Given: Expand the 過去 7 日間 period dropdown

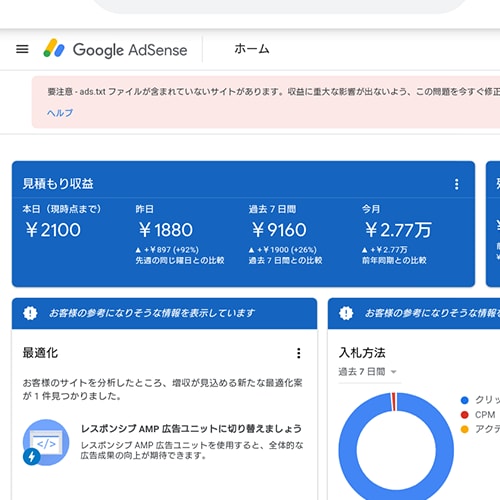Looking at the screenshot, I should [368, 372].
